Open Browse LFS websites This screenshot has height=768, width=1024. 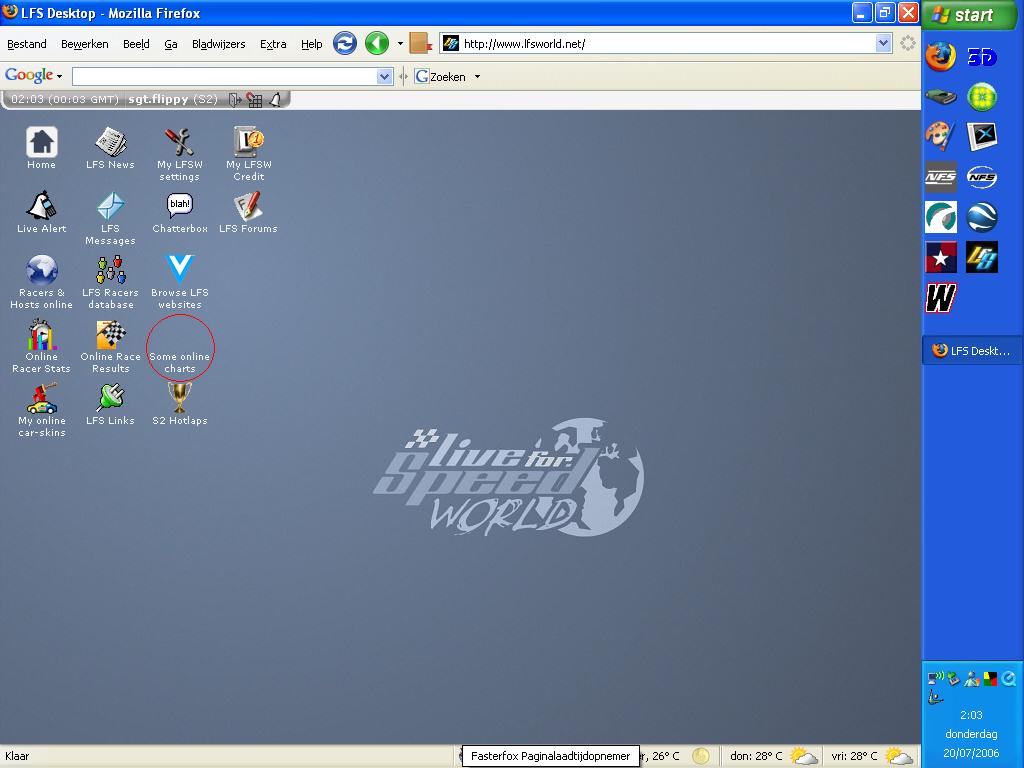click(x=180, y=282)
